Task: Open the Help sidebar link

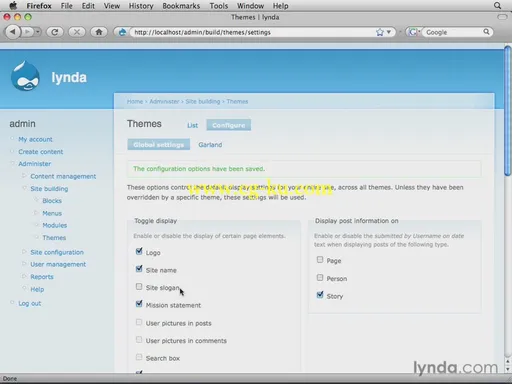Action: click(x=37, y=289)
